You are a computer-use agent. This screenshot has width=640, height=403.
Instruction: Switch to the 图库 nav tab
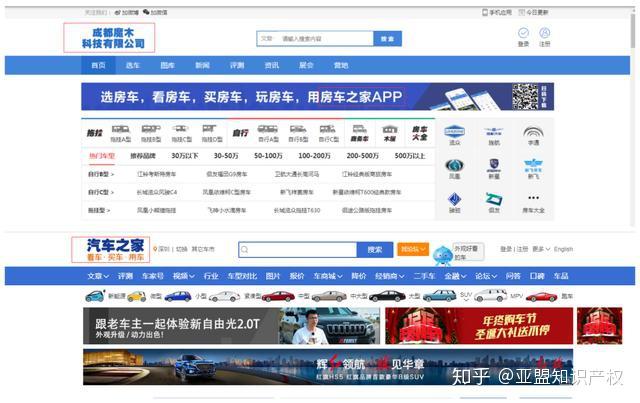(x=167, y=65)
